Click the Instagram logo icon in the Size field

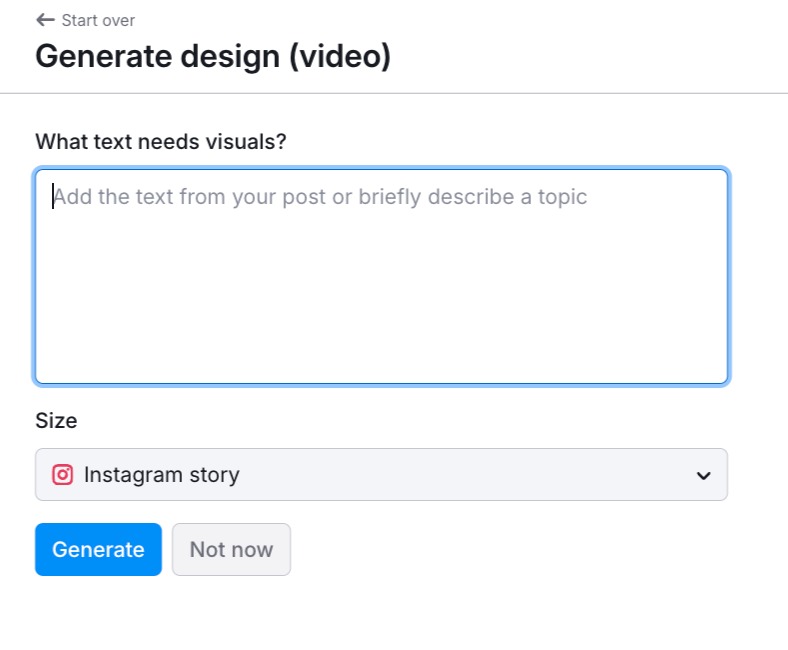[62, 475]
